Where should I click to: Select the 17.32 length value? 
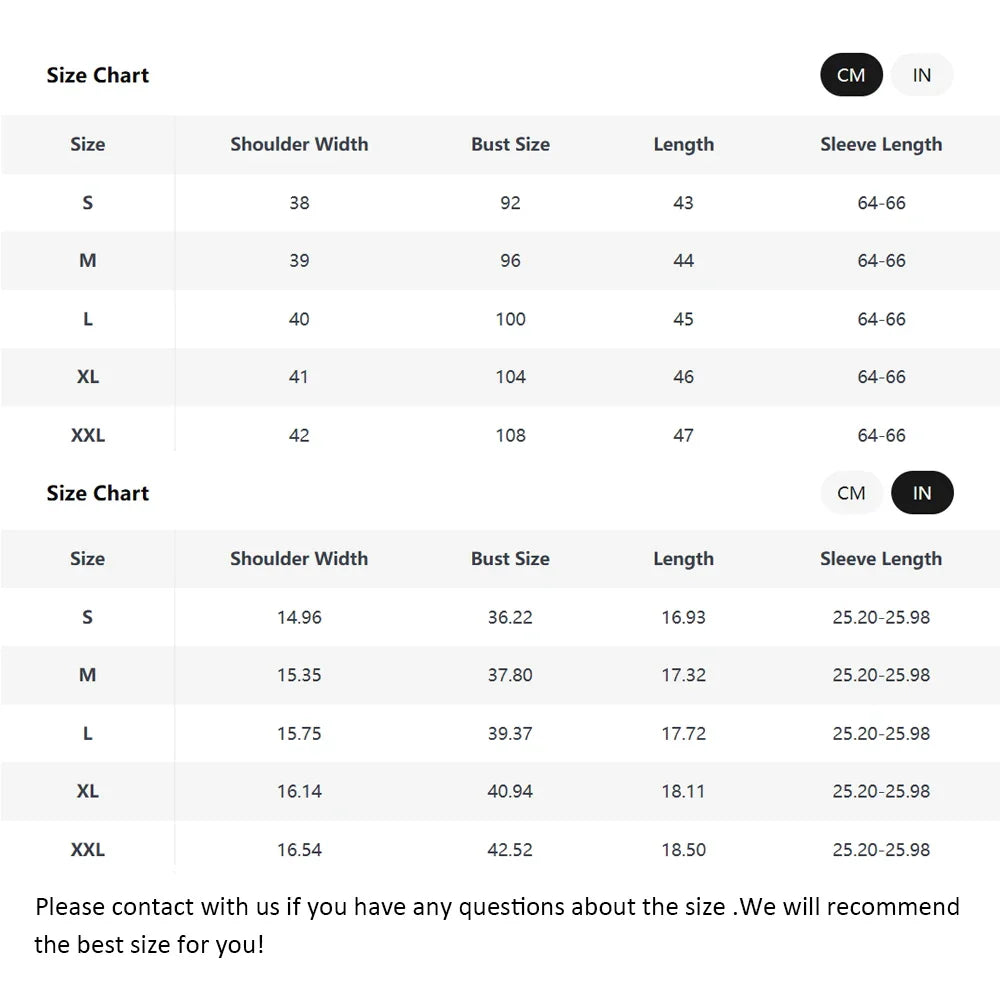point(683,675)
